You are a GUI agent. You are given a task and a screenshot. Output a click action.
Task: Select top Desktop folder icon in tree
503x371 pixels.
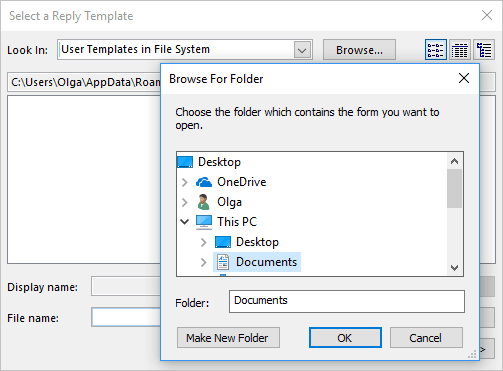pos(185,162)
